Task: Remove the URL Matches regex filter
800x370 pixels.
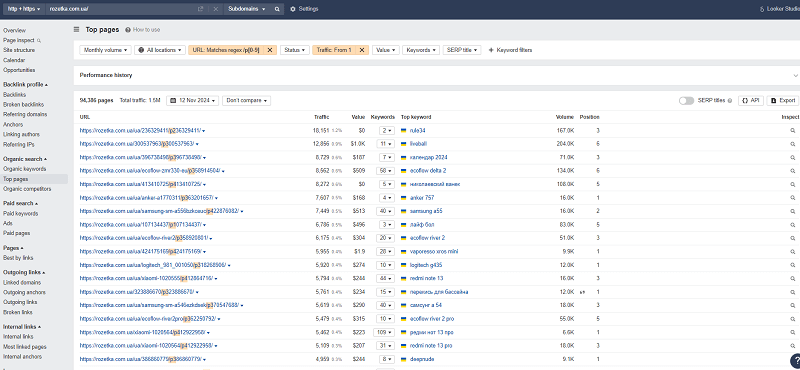Action: 270,50
